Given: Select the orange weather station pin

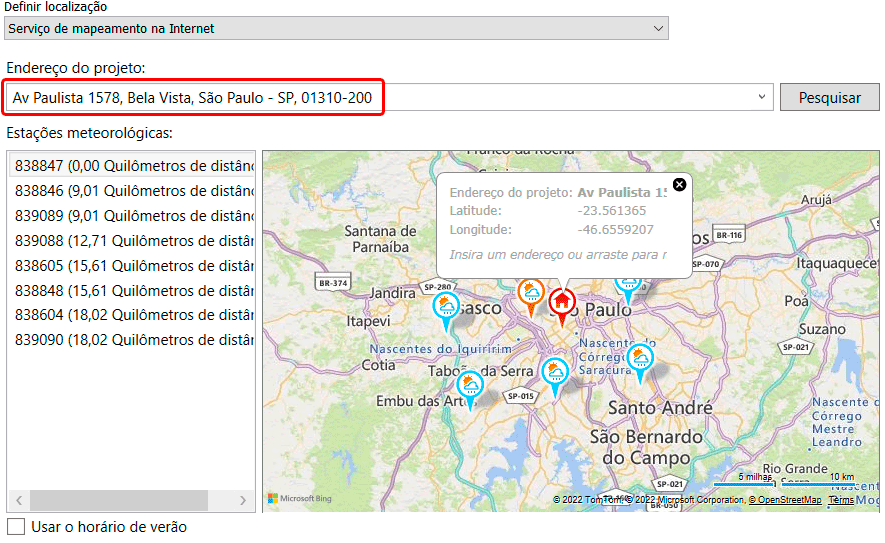Looking at the screenshot, I should pos(530,294).
